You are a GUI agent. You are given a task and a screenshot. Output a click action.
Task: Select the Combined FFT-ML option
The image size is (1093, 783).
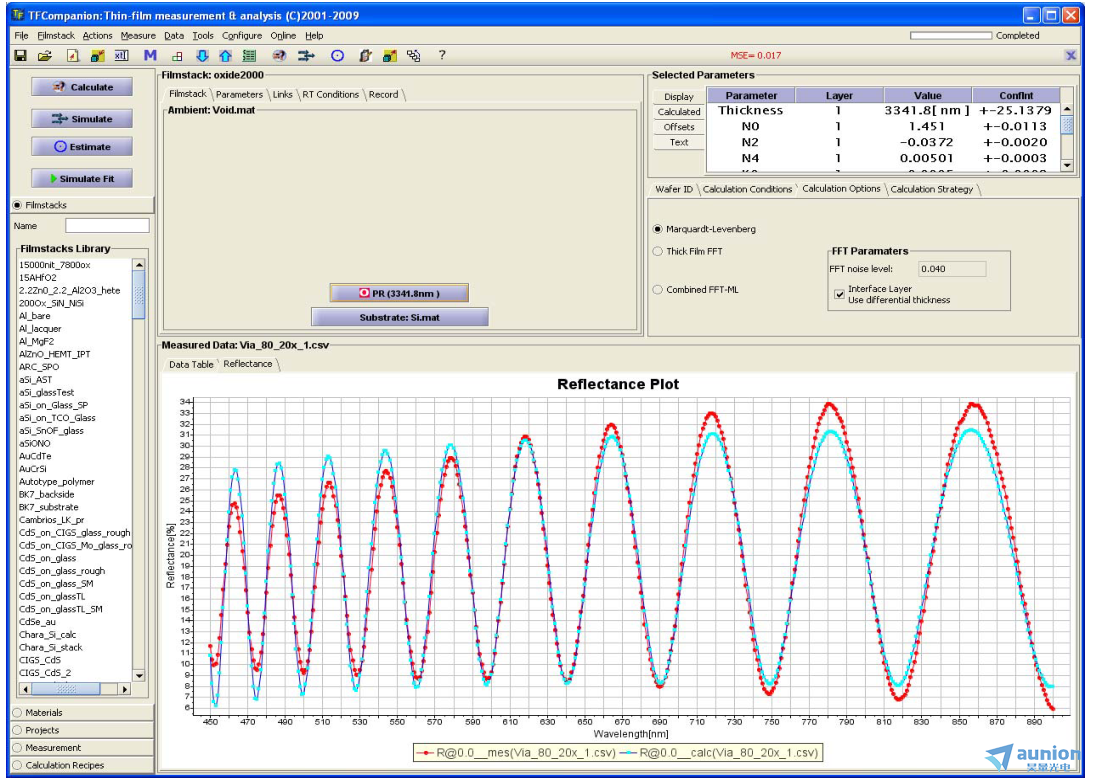pyautogui.click(x=657, y=289)
